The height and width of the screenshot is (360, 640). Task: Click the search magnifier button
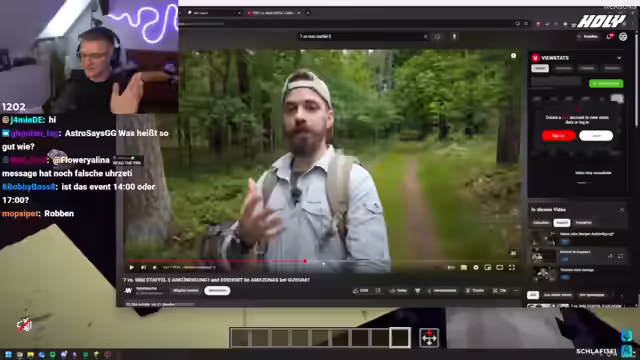pos(438,37)
